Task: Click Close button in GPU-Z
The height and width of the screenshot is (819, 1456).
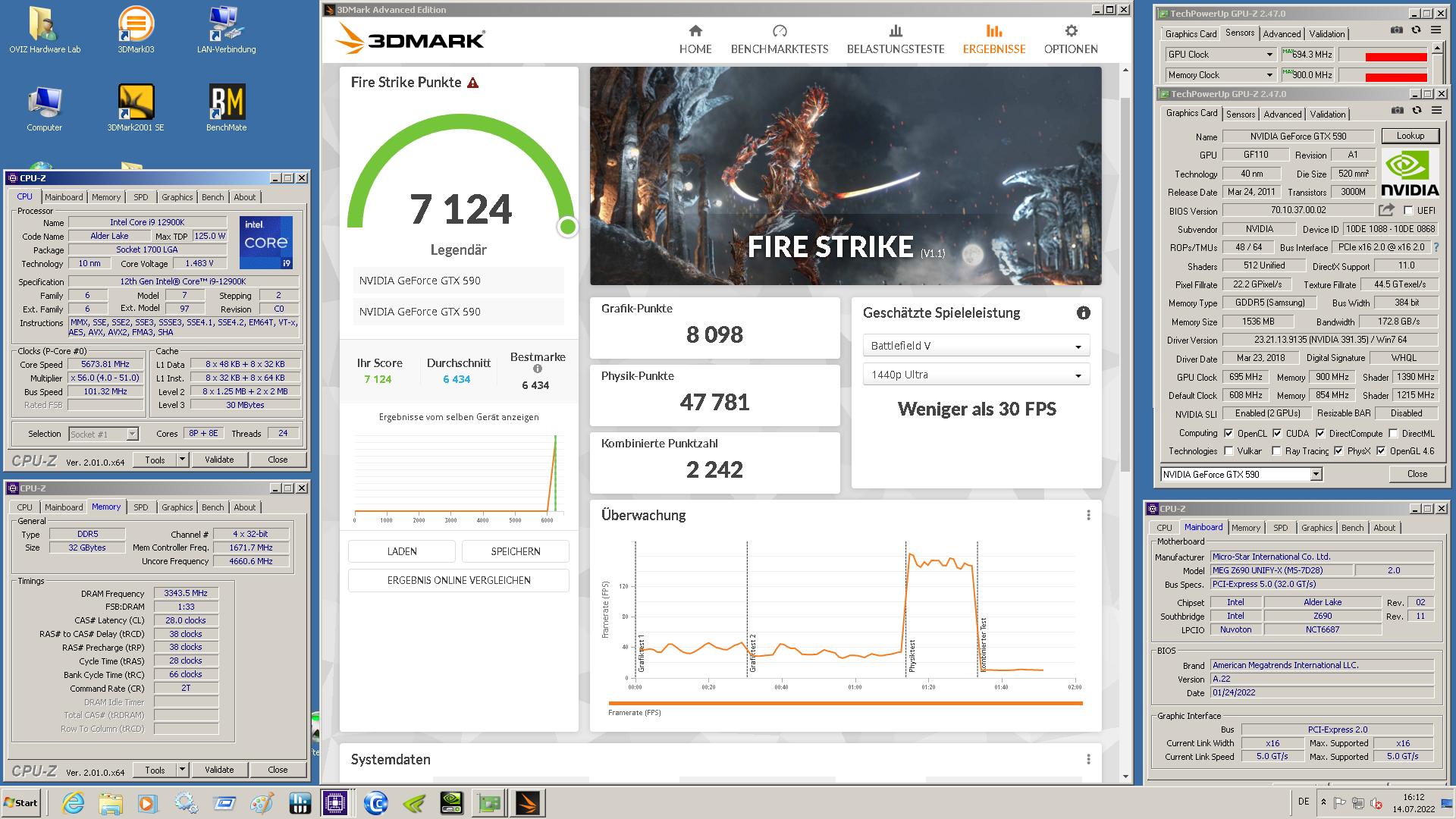Action: (x=1417, y=474)
